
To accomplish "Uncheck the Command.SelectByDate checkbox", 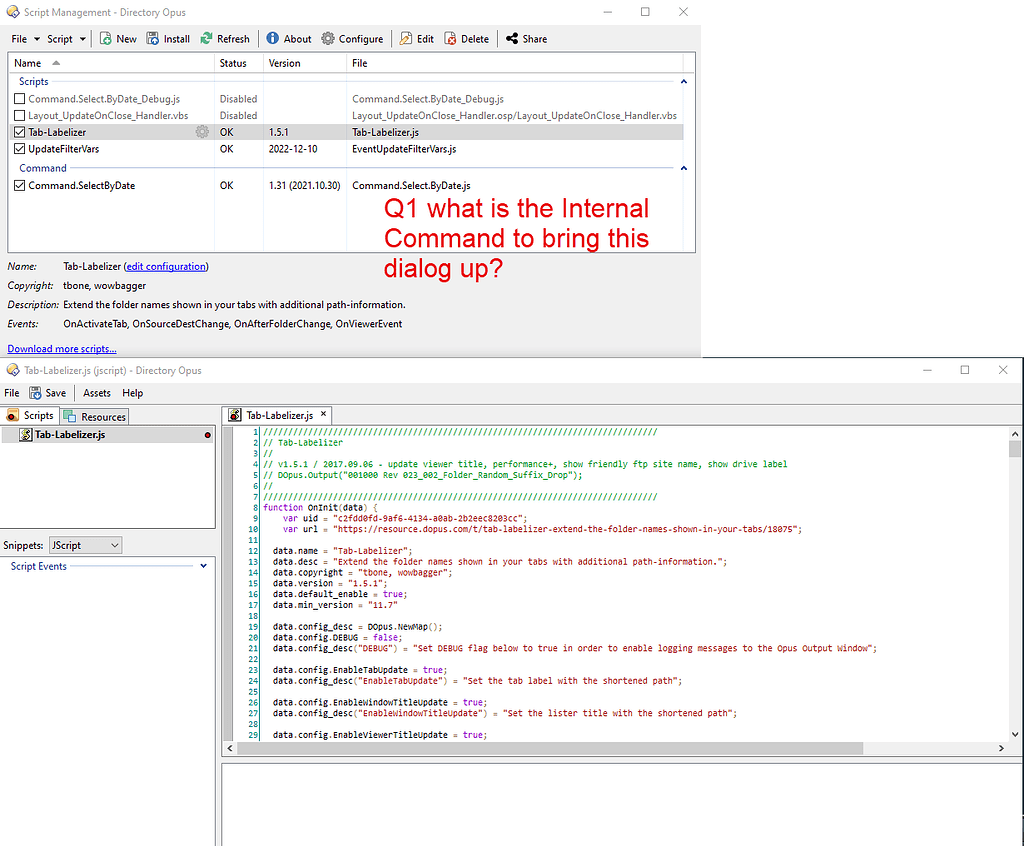I will pos(20,186).
